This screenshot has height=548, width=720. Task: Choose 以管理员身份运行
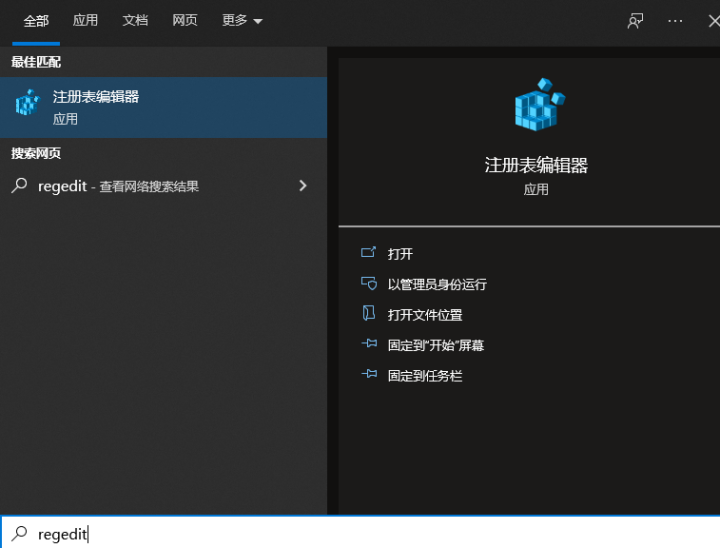(x=437, y=284)
